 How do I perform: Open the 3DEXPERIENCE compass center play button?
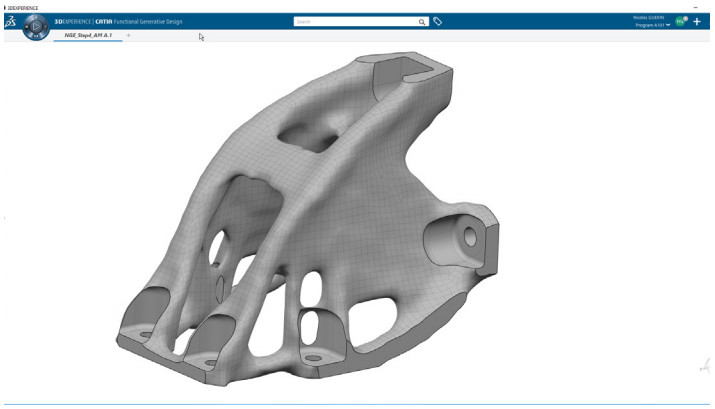36,27
